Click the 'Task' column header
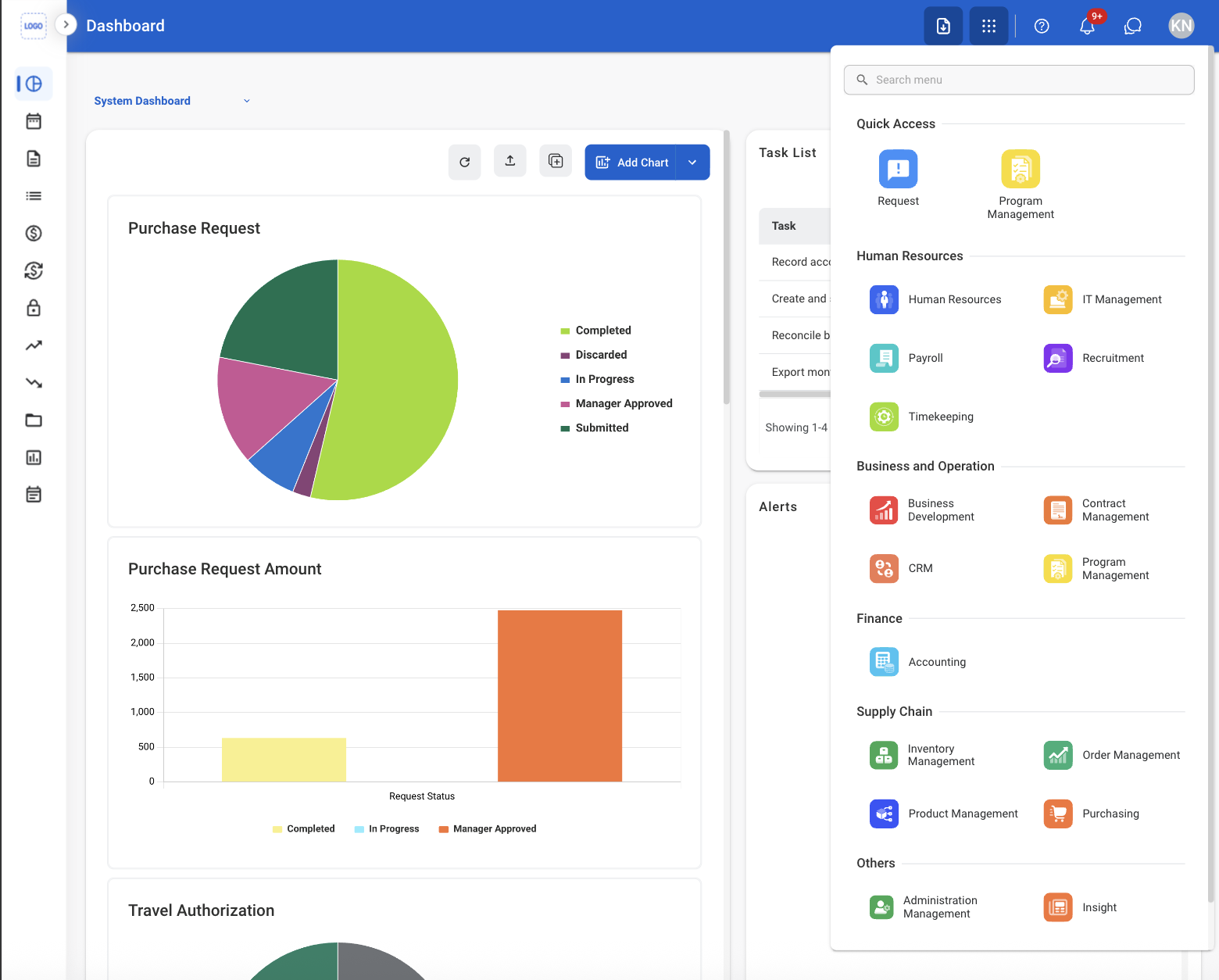1219x980 pixels. [784, 226]
